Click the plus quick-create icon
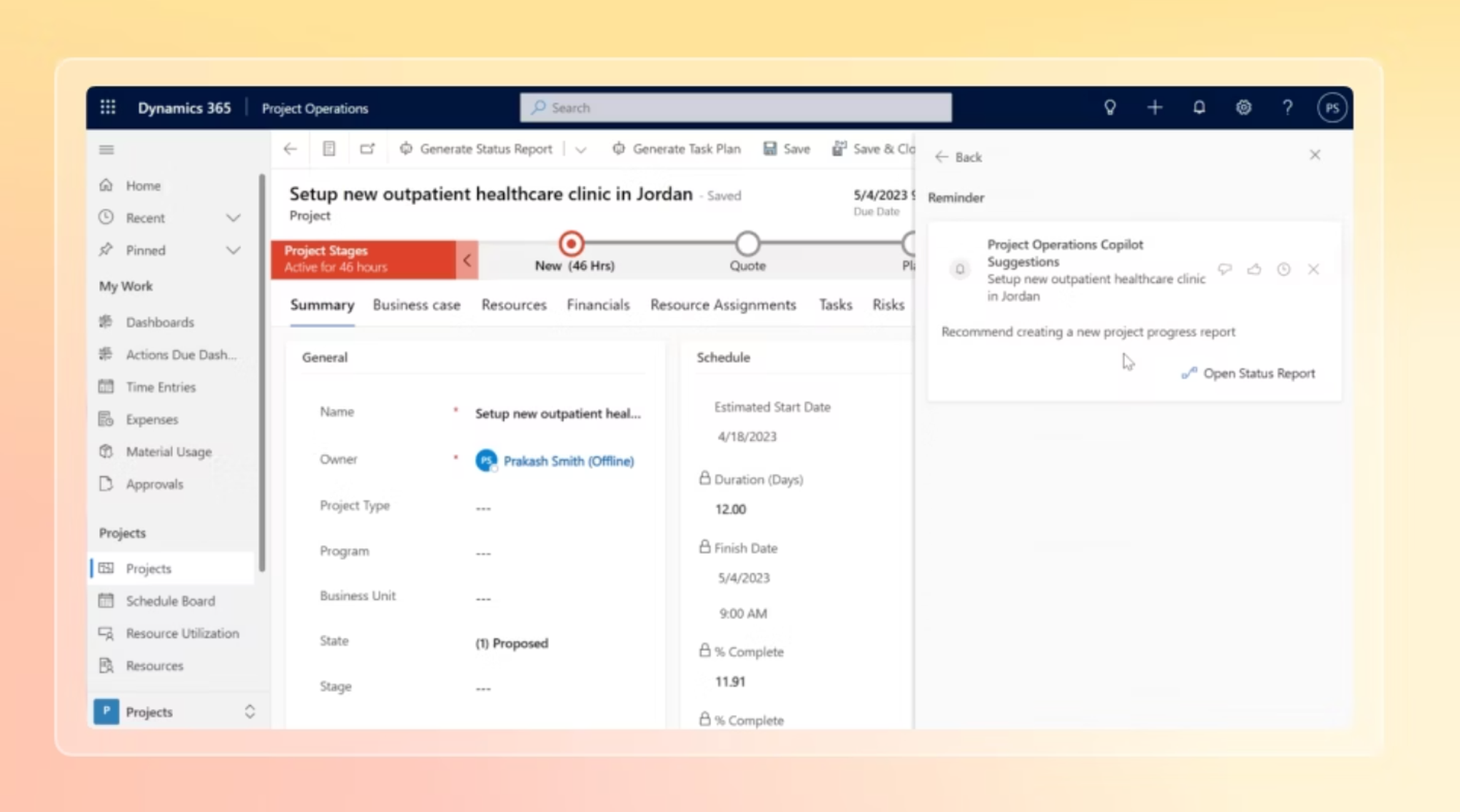The image size is (1460, 812). point(1154,108)
